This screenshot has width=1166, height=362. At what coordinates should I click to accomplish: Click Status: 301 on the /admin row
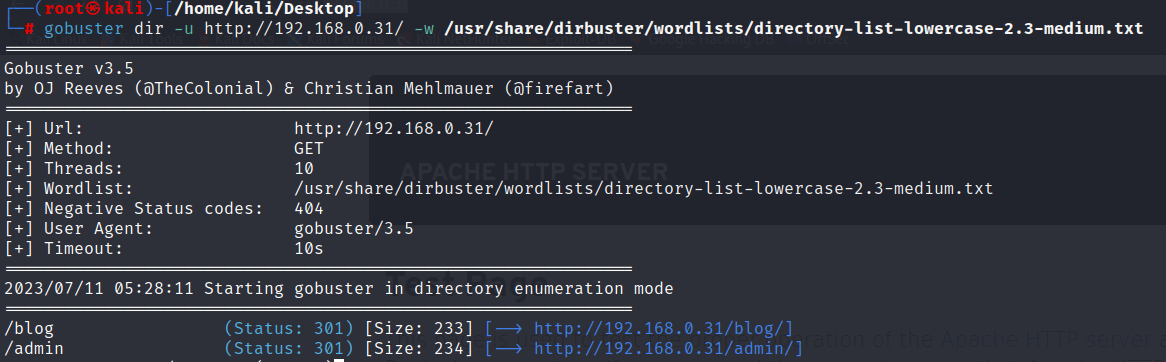tap(289, 348)
